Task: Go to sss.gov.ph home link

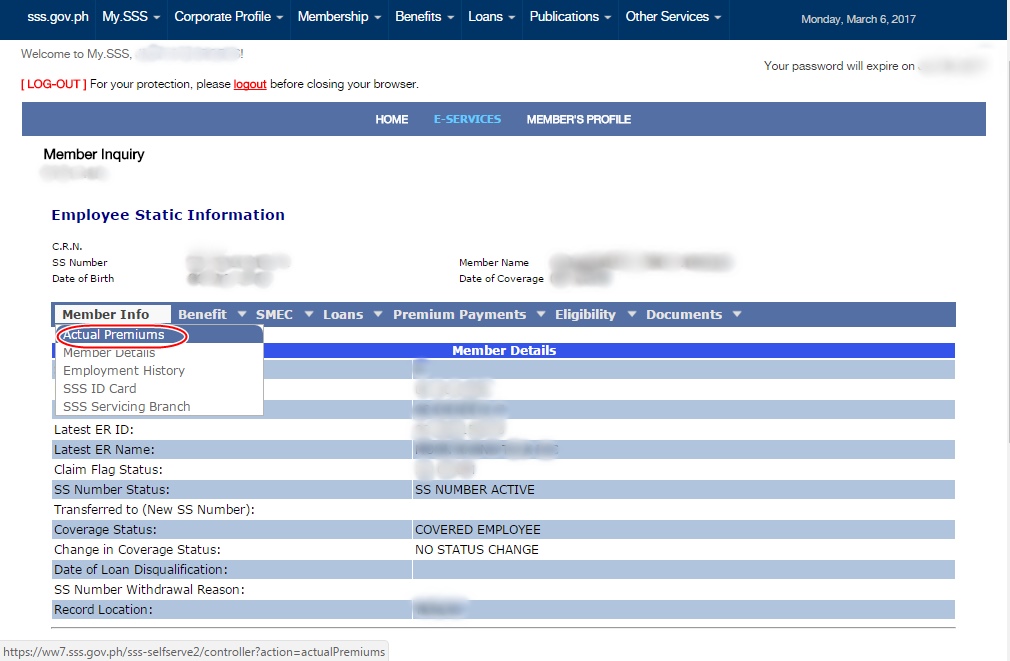Action: (x=58, y=17)
